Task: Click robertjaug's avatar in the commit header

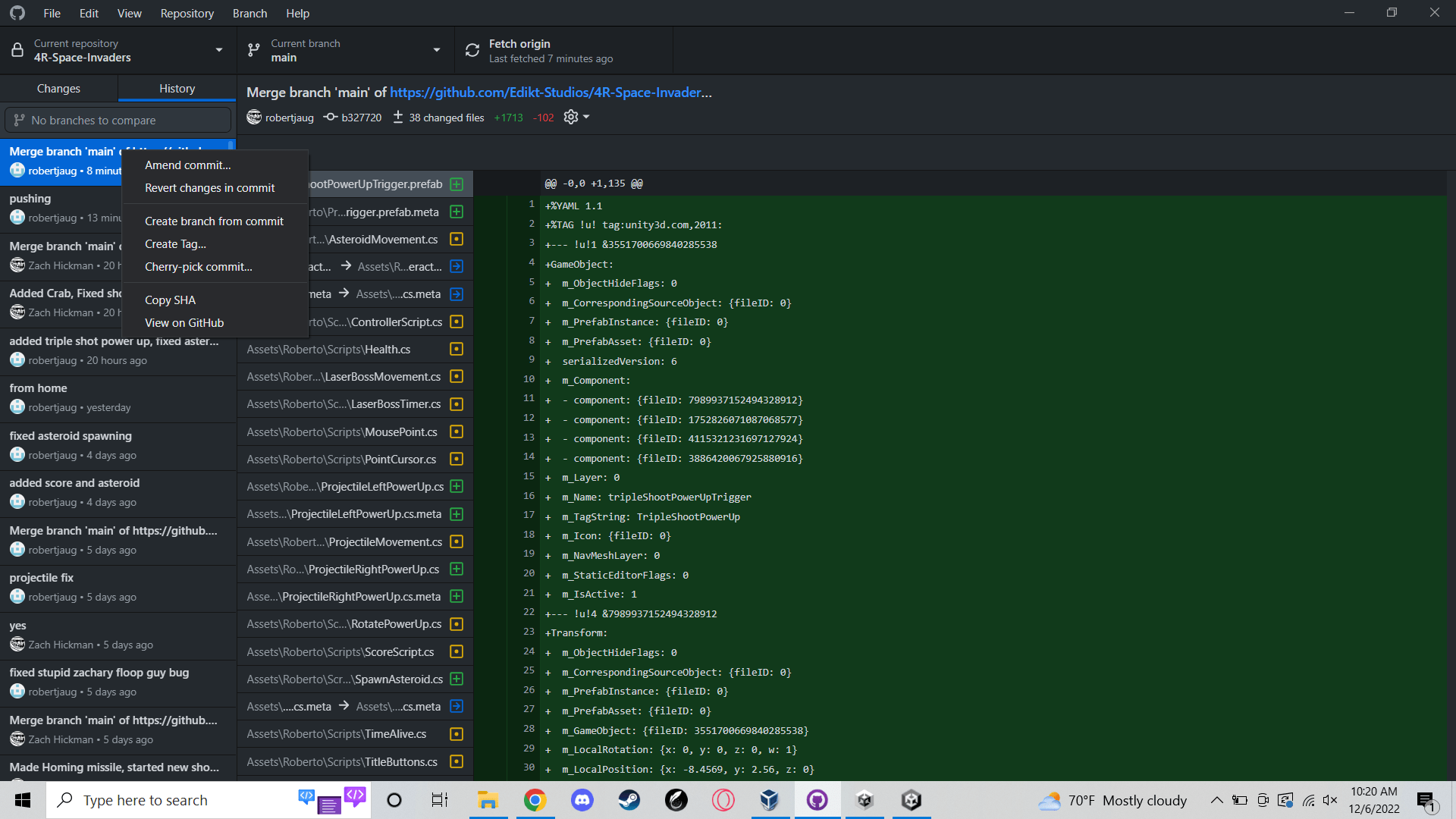Action: (x=253, y=117)
